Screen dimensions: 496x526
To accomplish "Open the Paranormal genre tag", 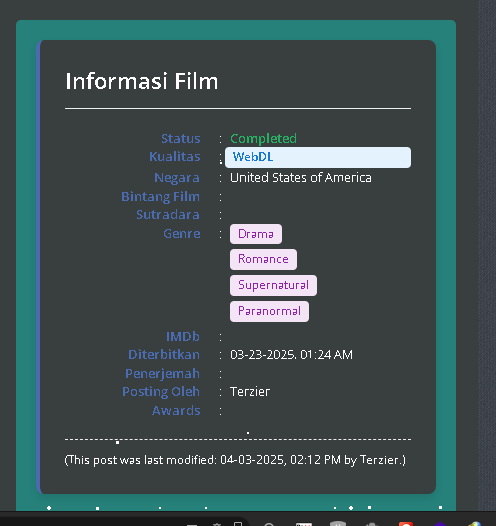I will (269, 311).
